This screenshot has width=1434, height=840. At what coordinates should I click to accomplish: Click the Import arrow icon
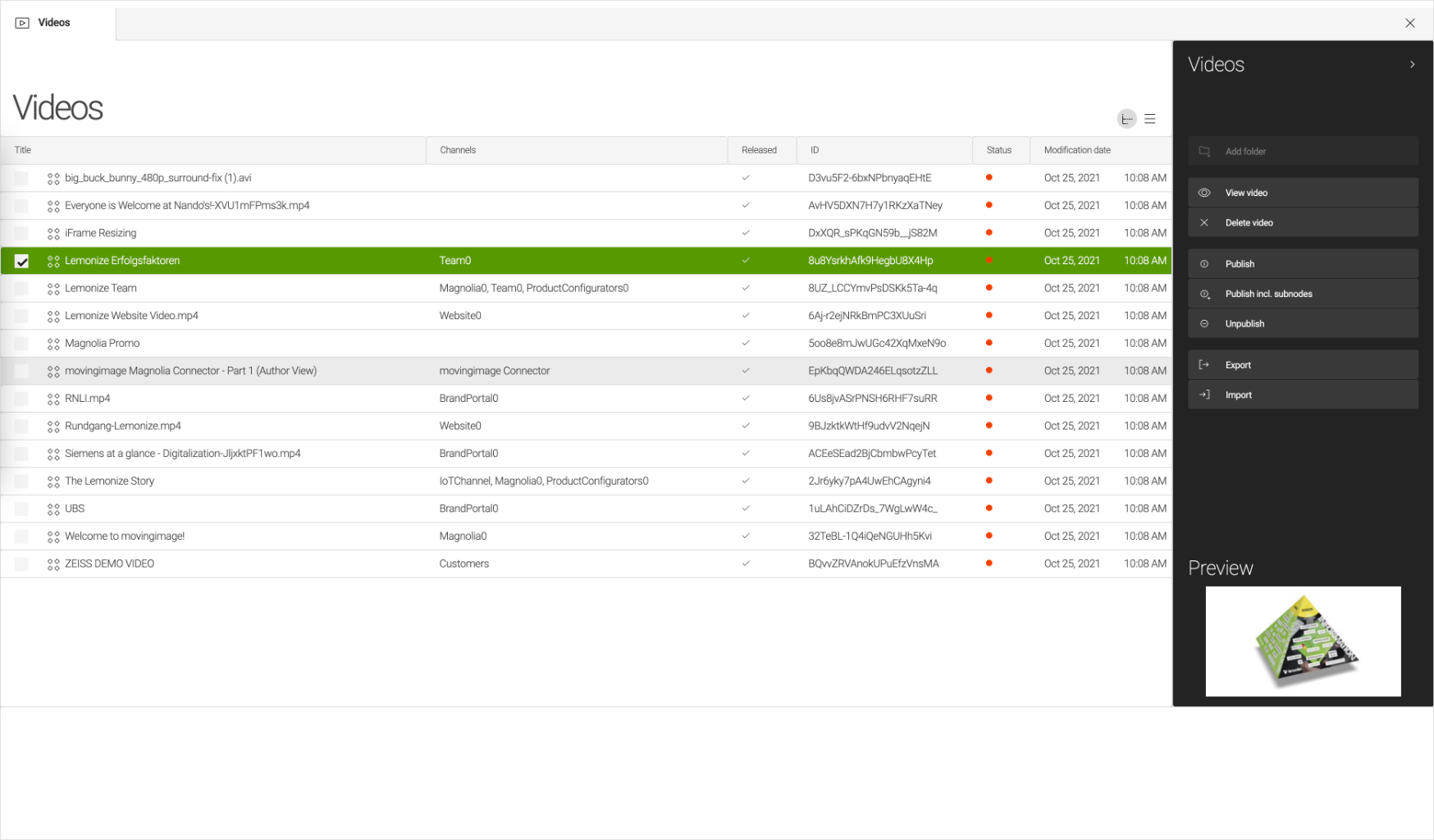(x=1204, y=395)
